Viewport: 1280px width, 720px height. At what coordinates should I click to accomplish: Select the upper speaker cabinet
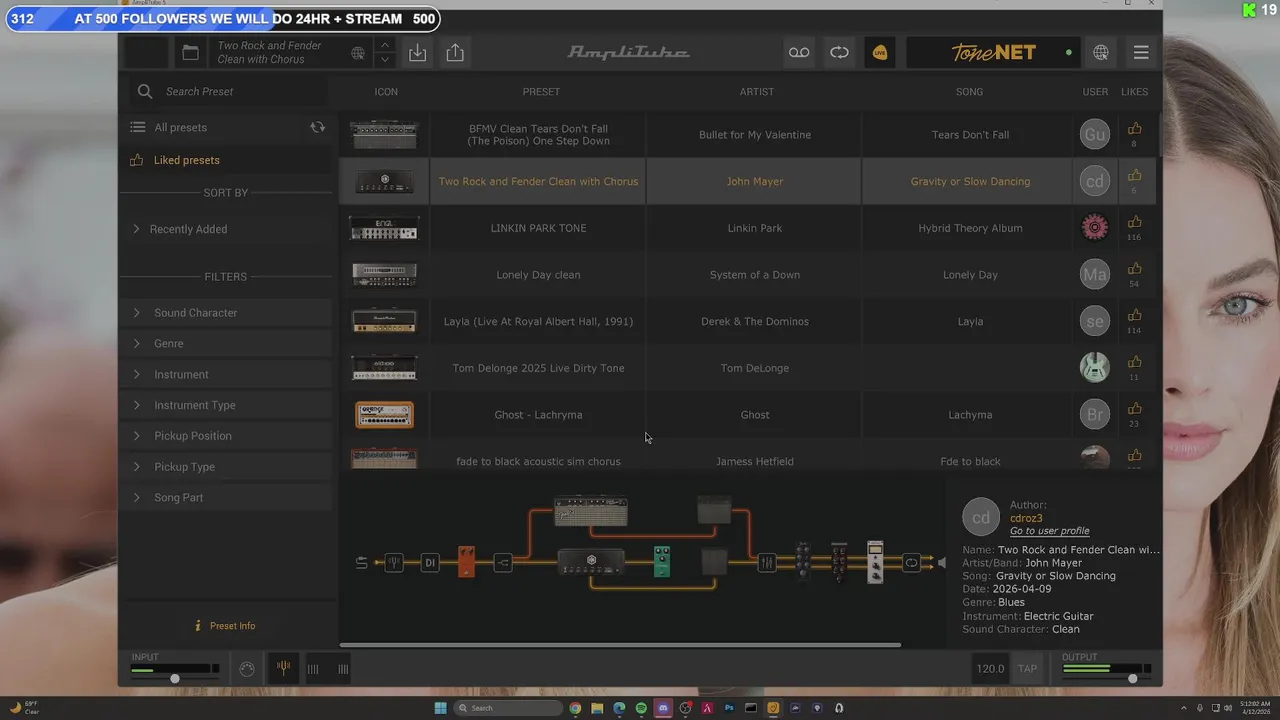[x=714, y=511]
